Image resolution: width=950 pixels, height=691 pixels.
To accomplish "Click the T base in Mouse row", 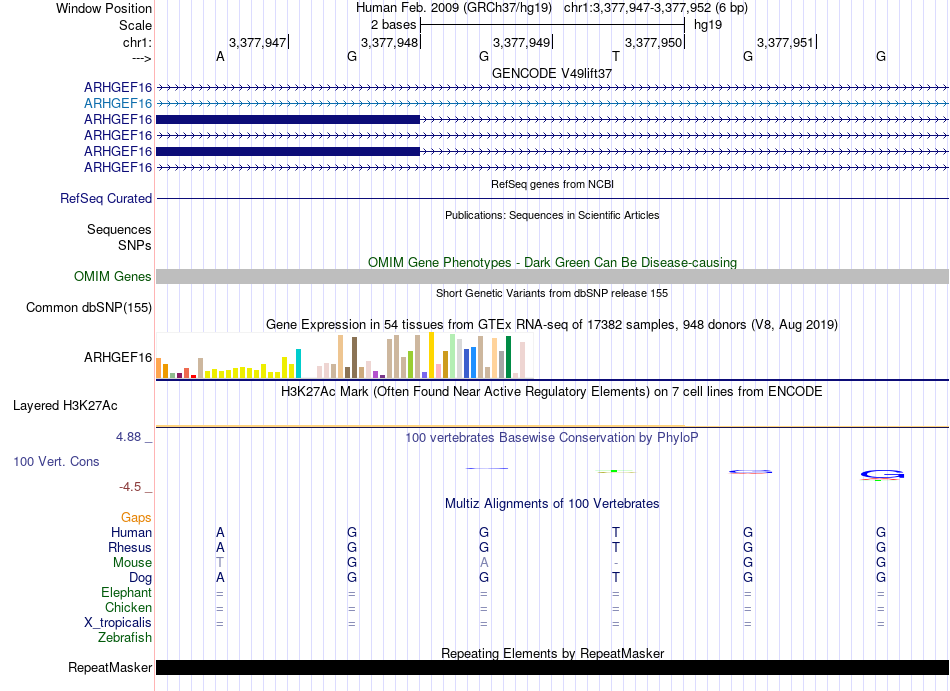I will (220, 563).
